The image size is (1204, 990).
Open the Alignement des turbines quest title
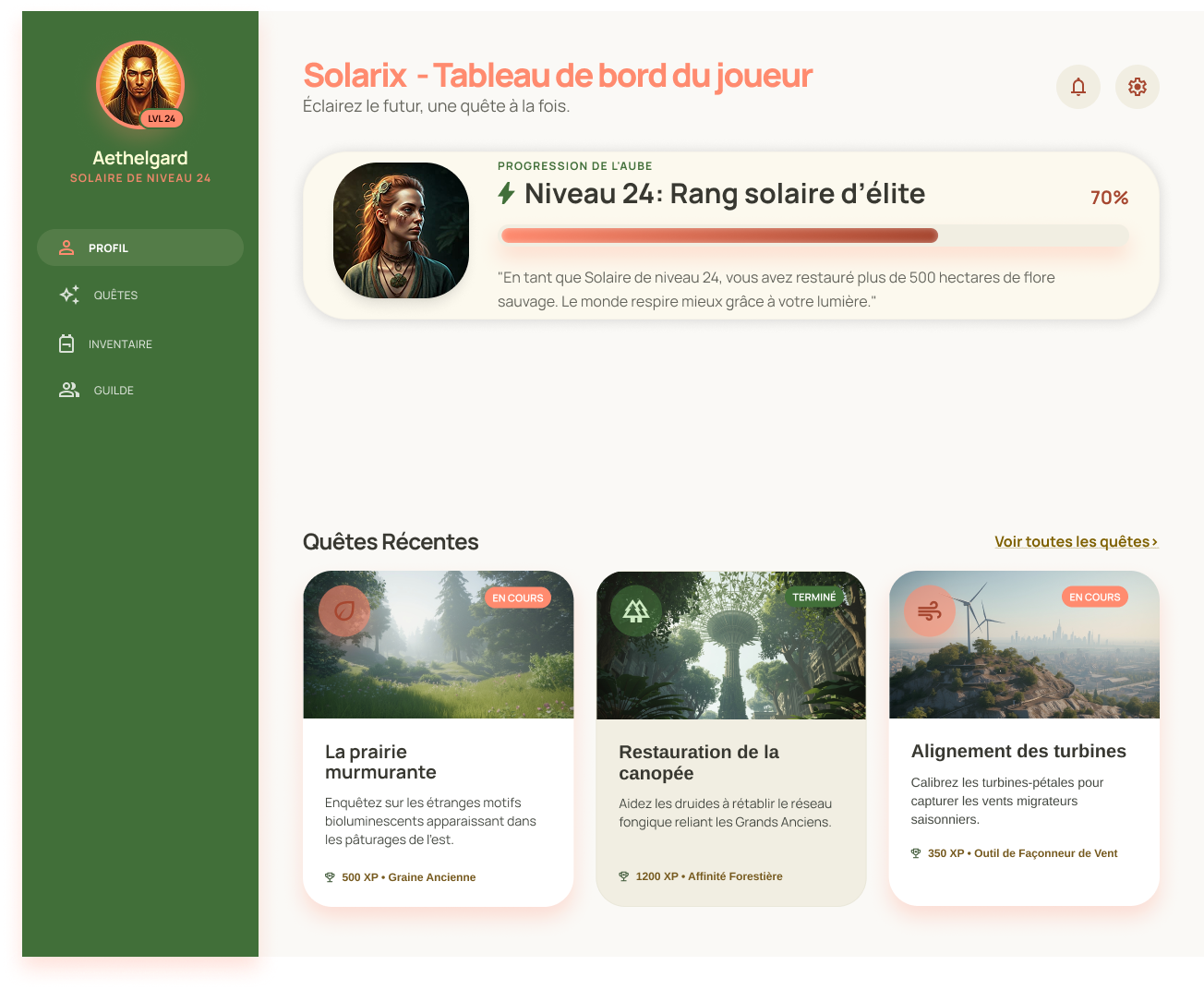point(1018,751)
